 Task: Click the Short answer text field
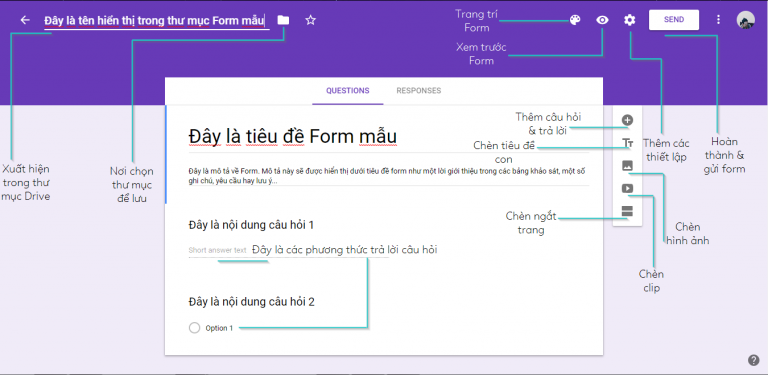coord(288,251)
